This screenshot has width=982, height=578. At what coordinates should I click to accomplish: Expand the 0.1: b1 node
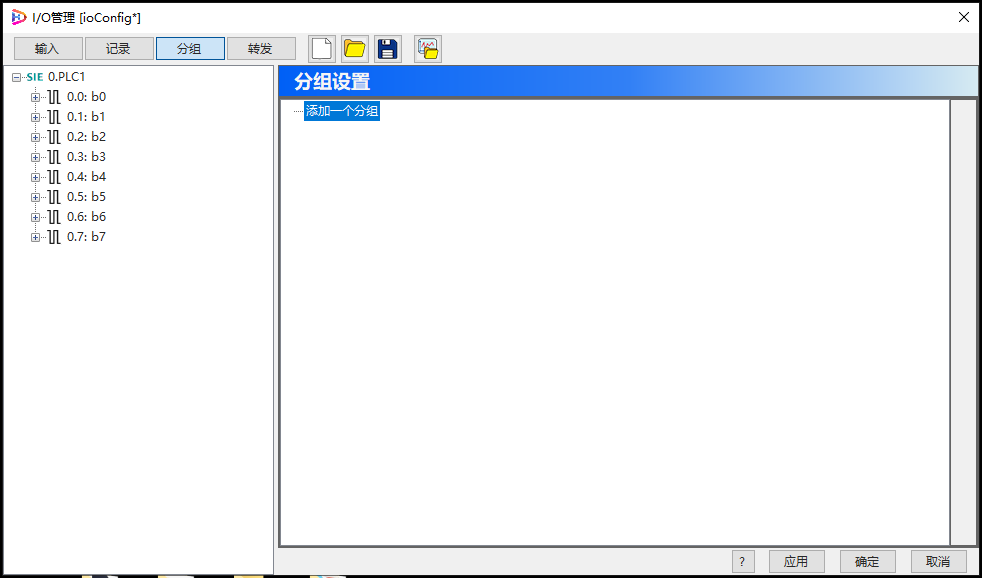36,118
